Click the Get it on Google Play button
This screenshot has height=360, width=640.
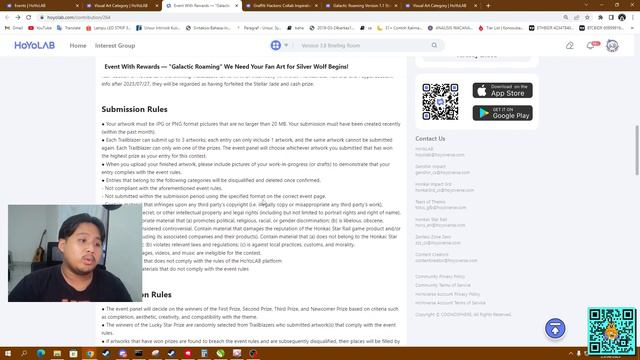pyautogui.click(x=502, y=113)
